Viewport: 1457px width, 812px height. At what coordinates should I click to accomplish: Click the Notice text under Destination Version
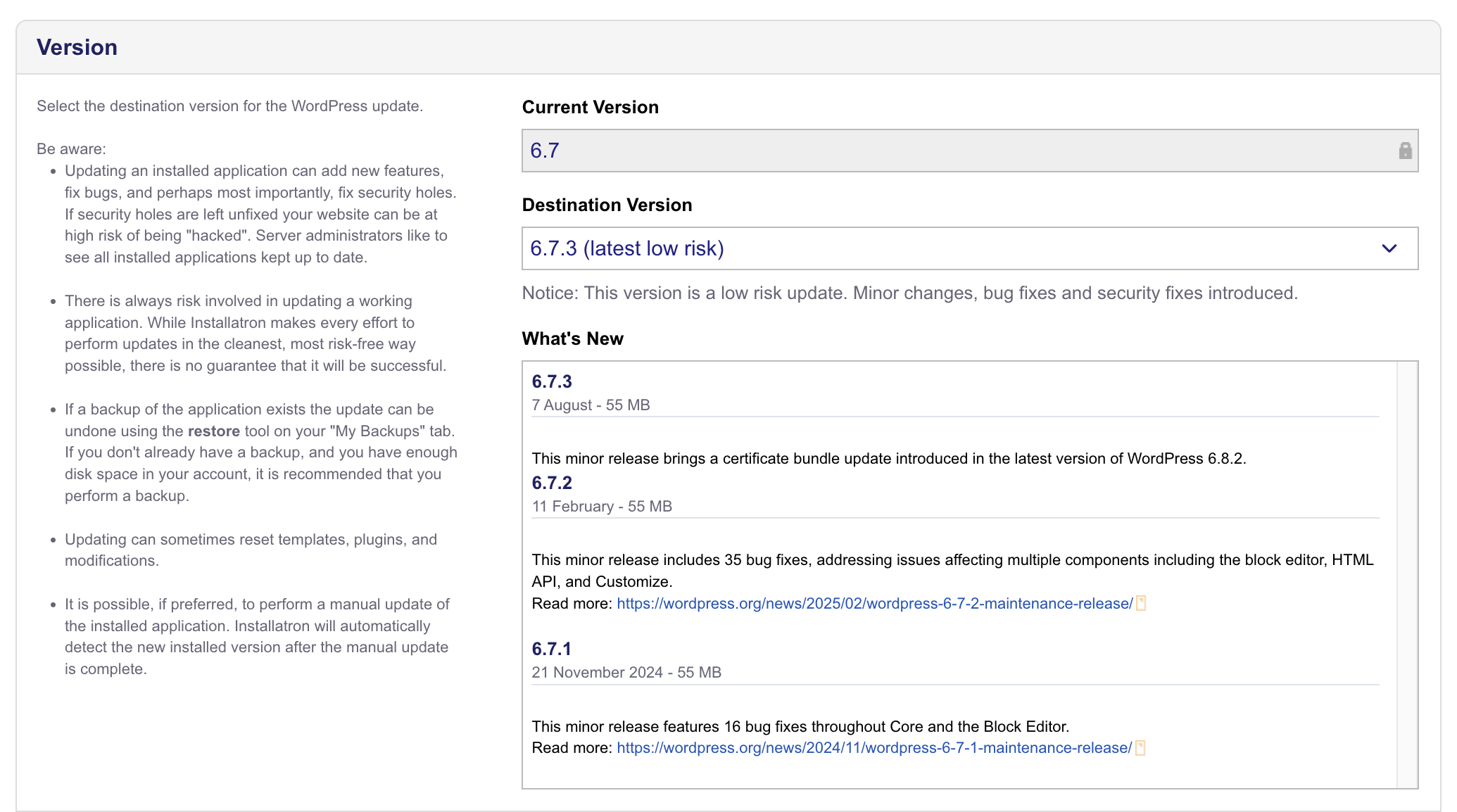point(909,293)
